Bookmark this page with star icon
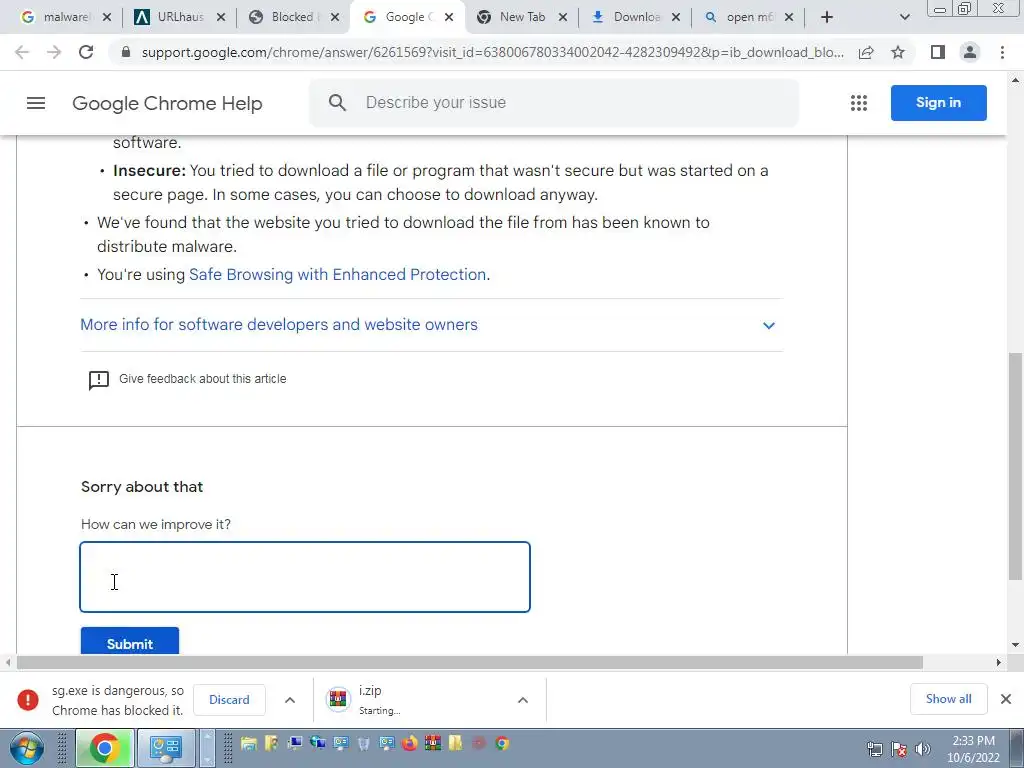Screen dimensions: 1024x768 (x=899, y=52)
